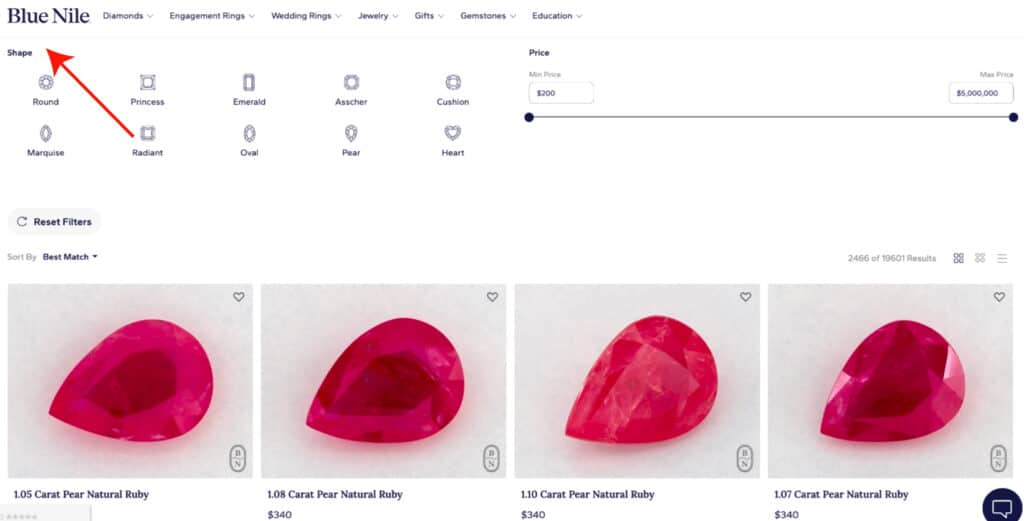Click the max price slider handle
The image size is (1024, 521).
point(1013,117)
